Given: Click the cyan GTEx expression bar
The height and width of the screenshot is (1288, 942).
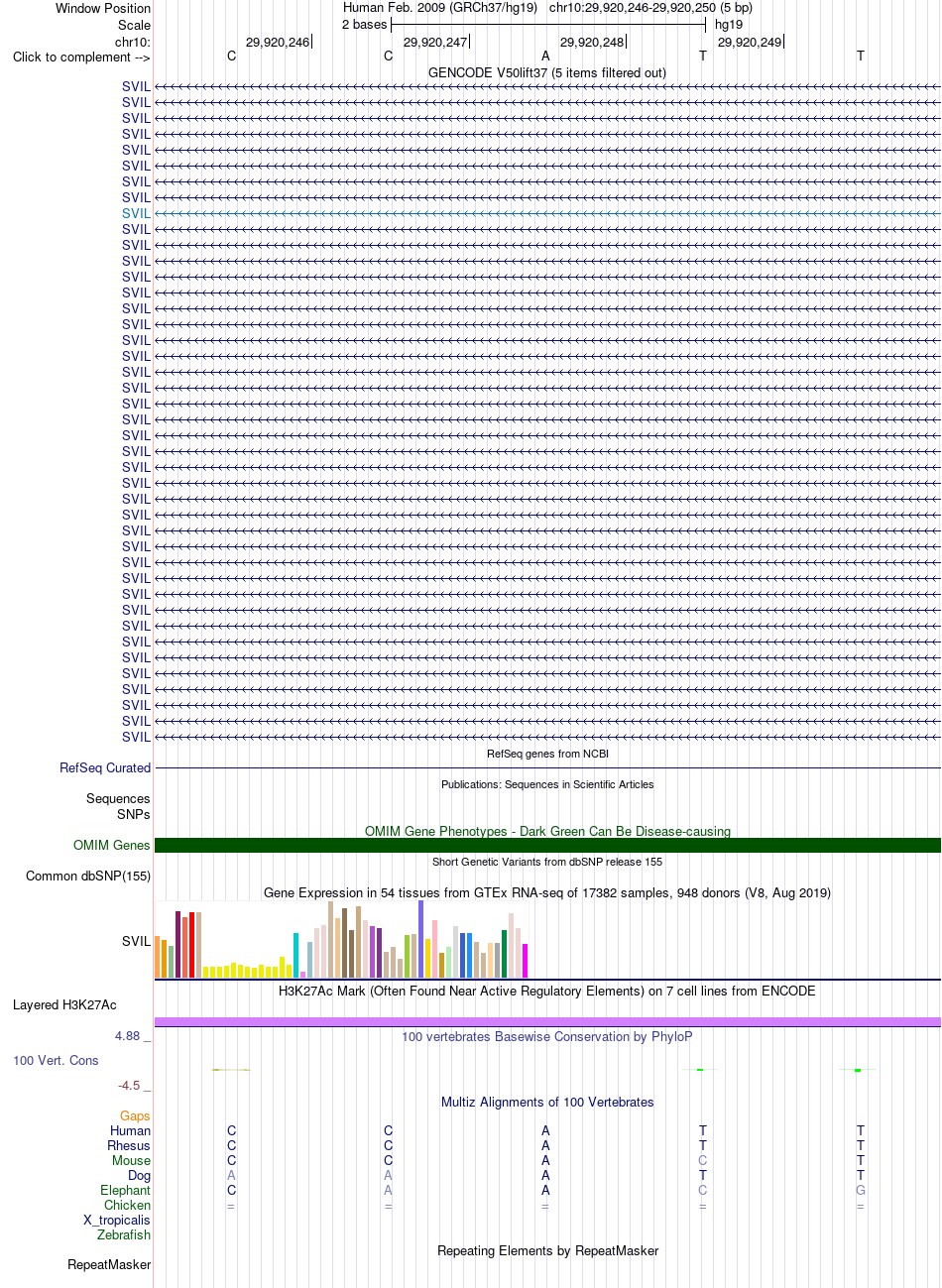Looking at the screenshot, I should pos(296,956).
